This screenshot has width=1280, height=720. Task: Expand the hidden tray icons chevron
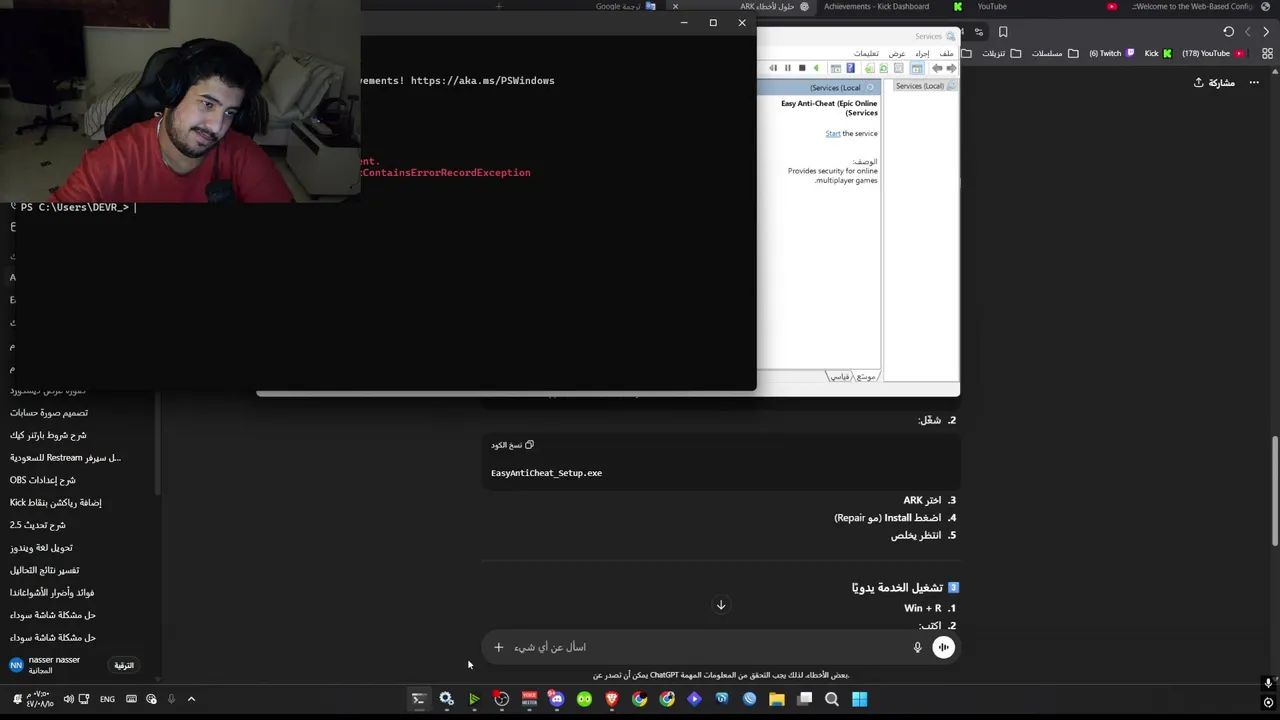191,699
